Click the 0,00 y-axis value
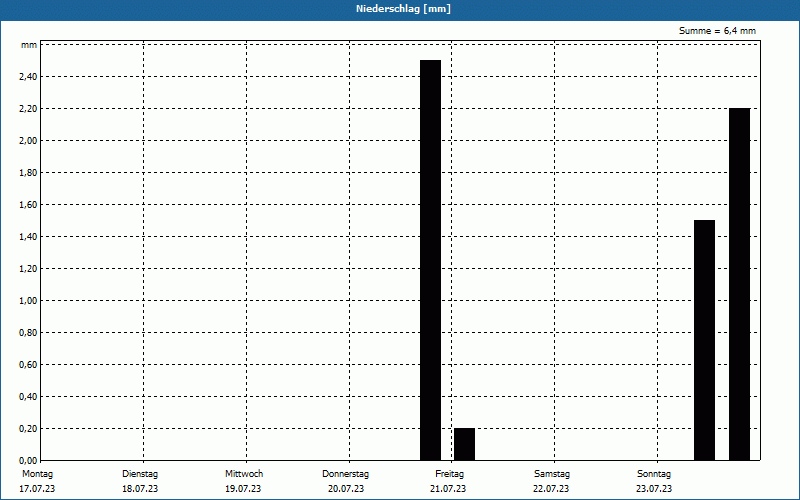 (x=28, y=461)
